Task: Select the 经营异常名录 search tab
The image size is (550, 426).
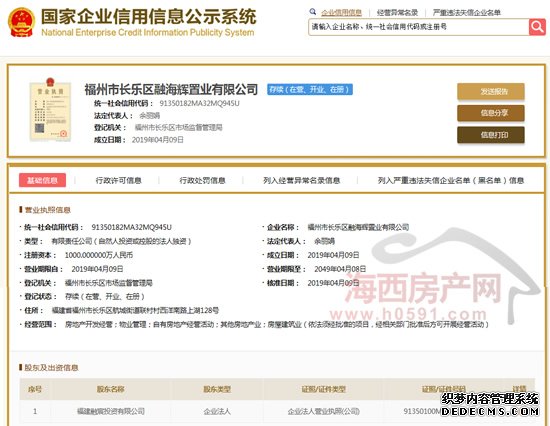Action: coord(397,13)
